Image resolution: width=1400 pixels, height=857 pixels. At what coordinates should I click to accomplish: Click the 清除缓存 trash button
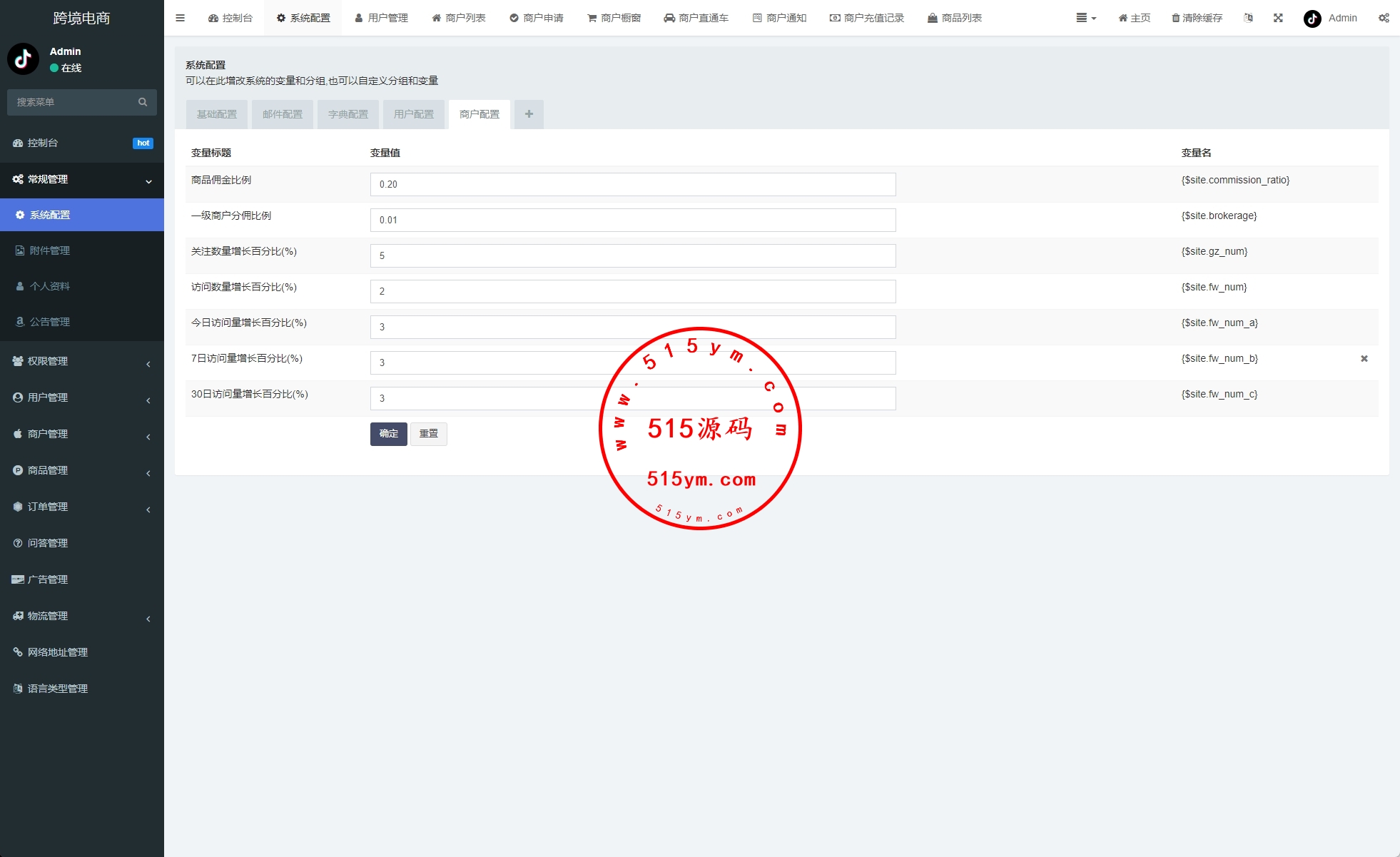1197,18
